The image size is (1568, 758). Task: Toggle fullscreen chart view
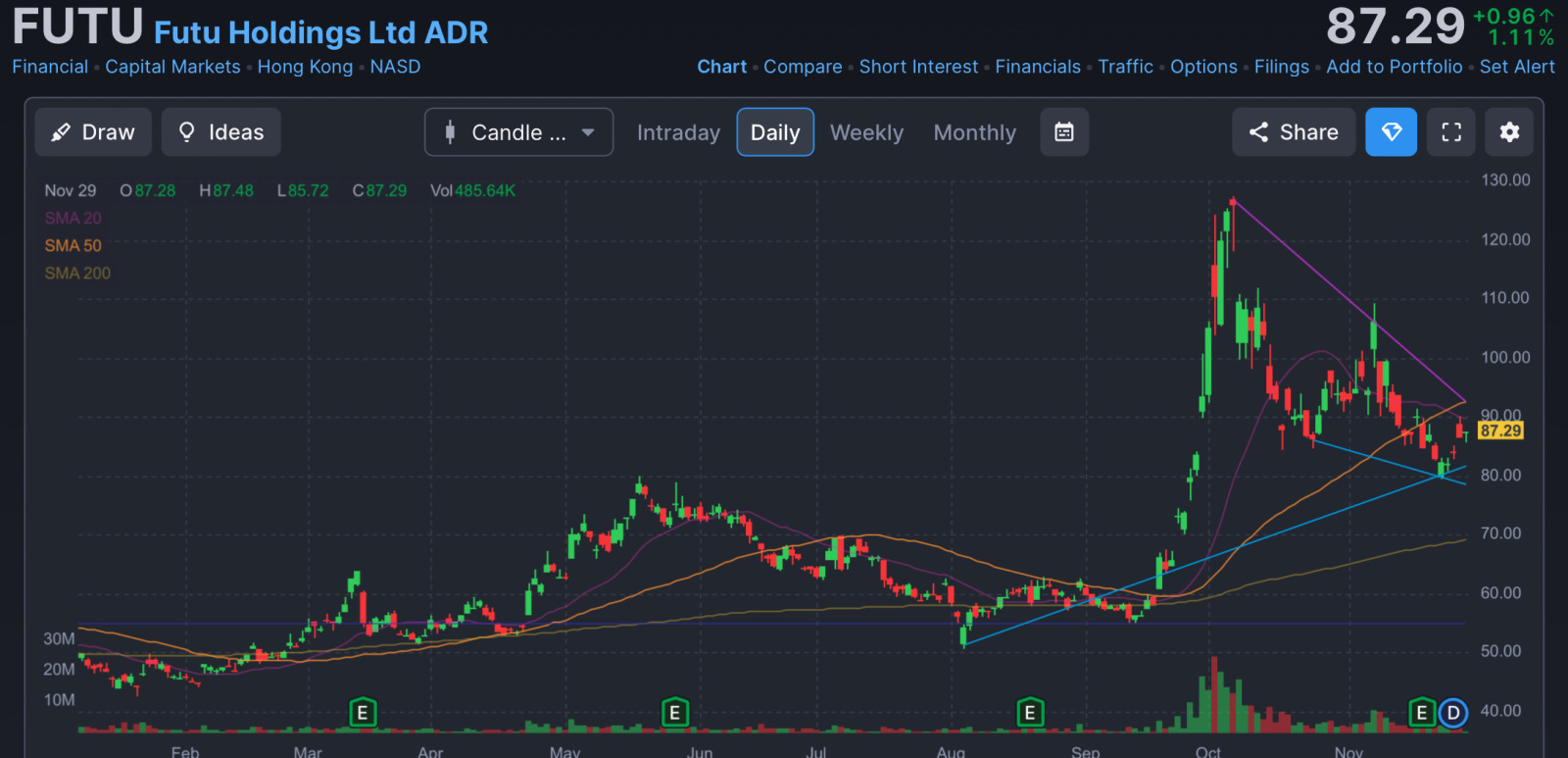pyautogui.click(x=1451, y=132)
